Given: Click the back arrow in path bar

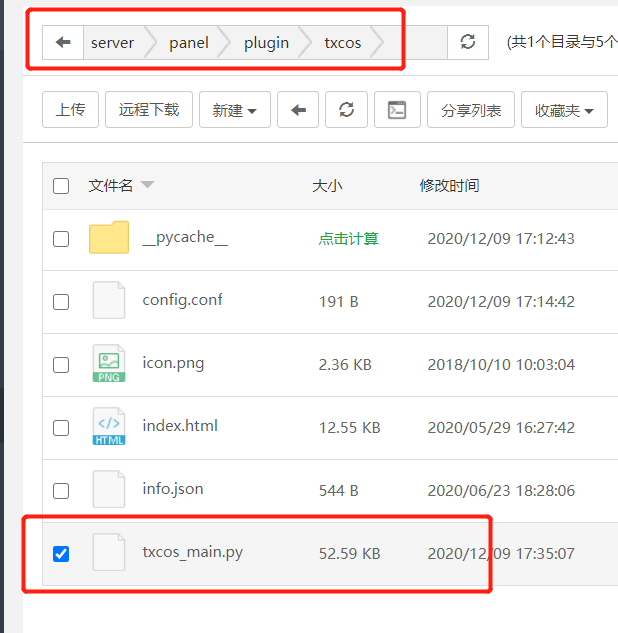Looking at the screenshot, I should 63,43.
